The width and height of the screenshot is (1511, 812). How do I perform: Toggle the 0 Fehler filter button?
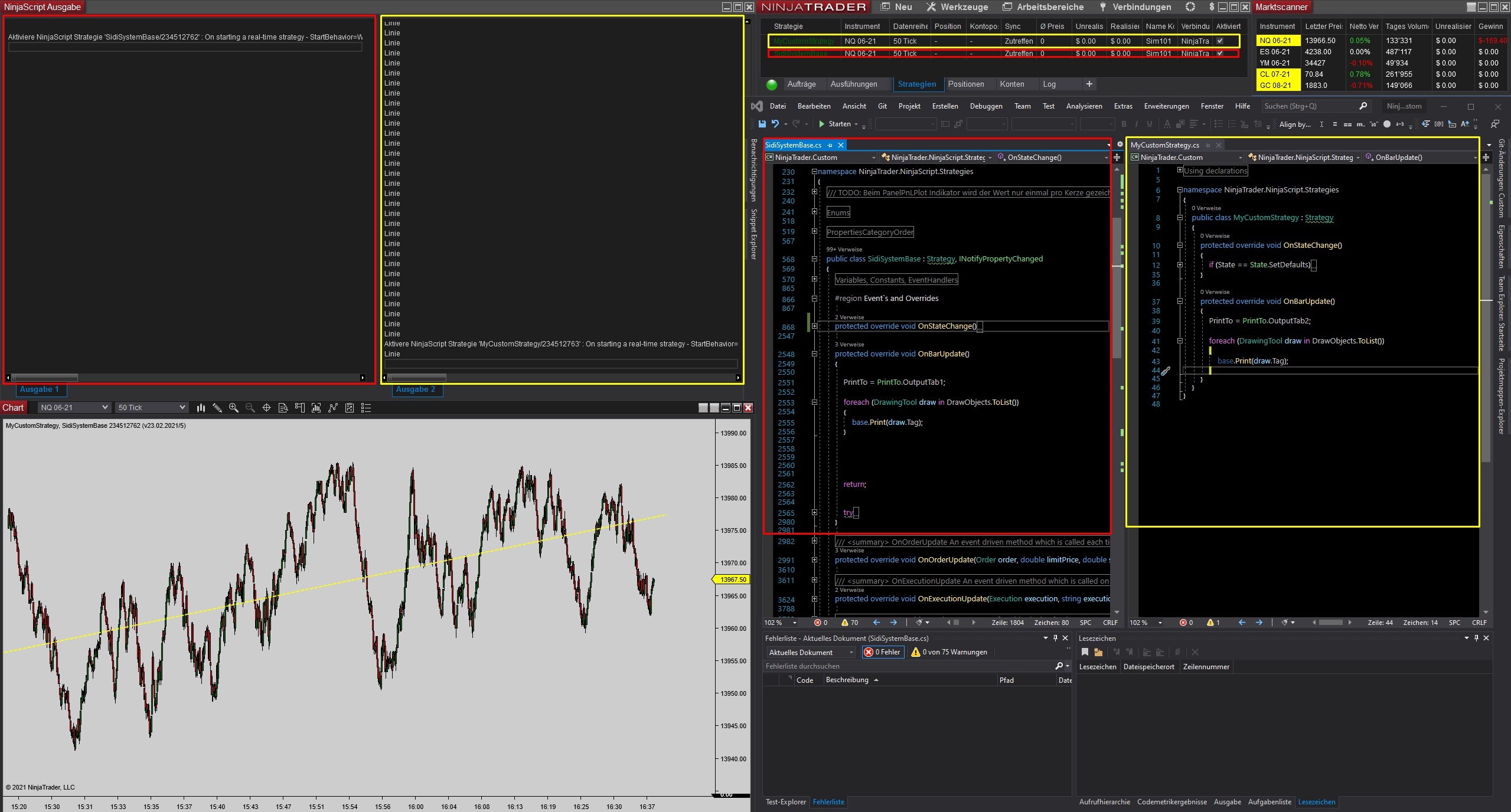(x=883, y=652)
